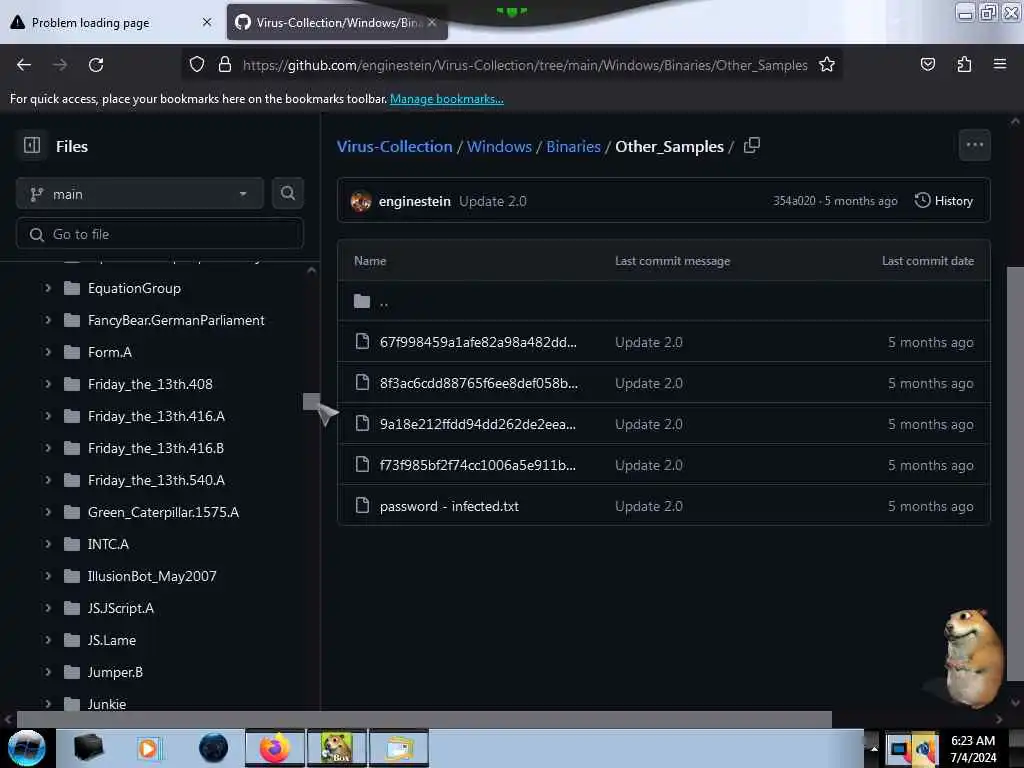
Task: Open file 9a18e212ffdd94dd262de2eea...
Action: click(x=478, y=424)
